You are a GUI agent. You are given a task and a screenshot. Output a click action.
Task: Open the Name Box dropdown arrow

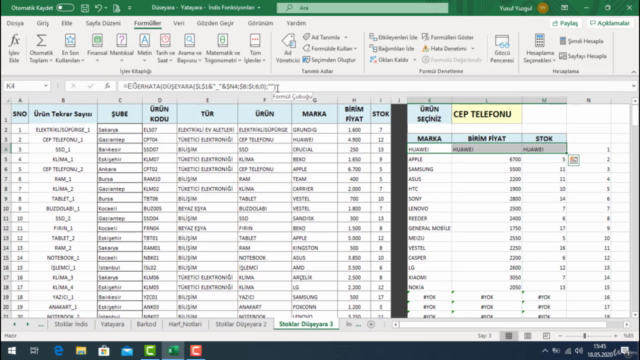click(46, 86)
